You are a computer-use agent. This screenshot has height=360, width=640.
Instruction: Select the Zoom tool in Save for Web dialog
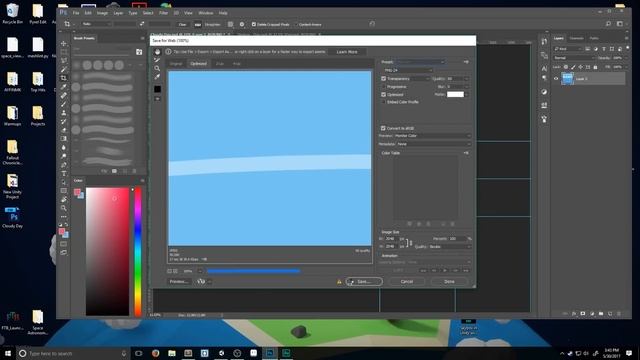158,69
